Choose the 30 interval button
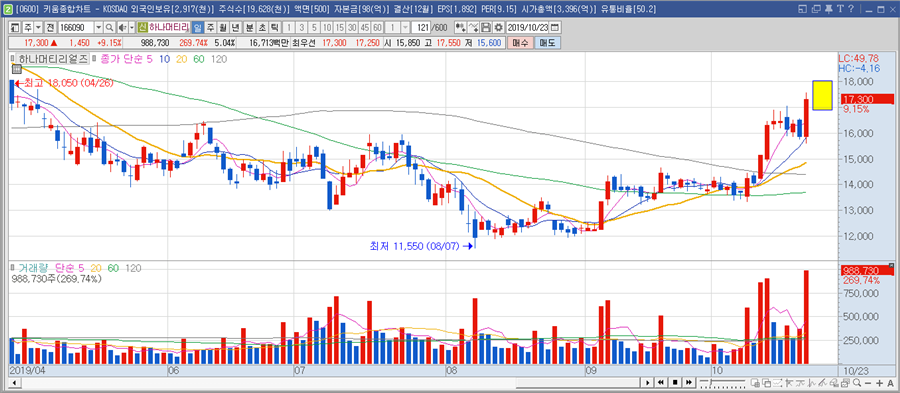900x393 pixels. 351,28
